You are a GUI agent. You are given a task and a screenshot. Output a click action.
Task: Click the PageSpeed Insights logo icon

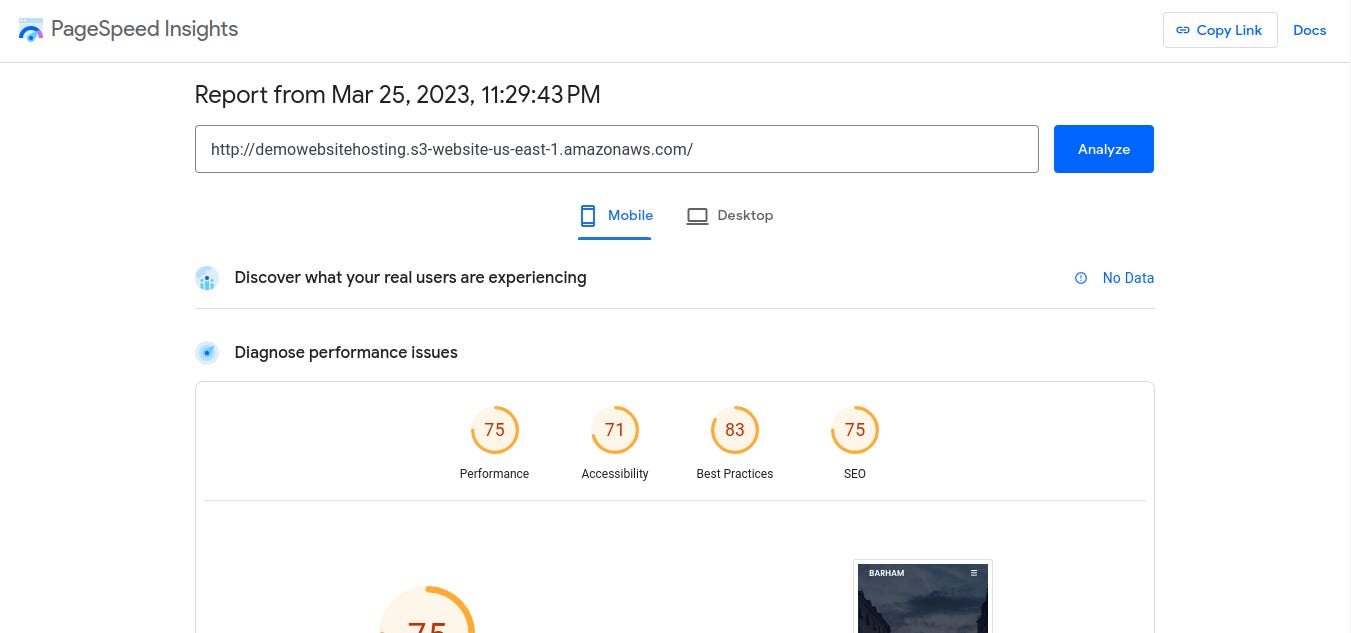point(31,30)
